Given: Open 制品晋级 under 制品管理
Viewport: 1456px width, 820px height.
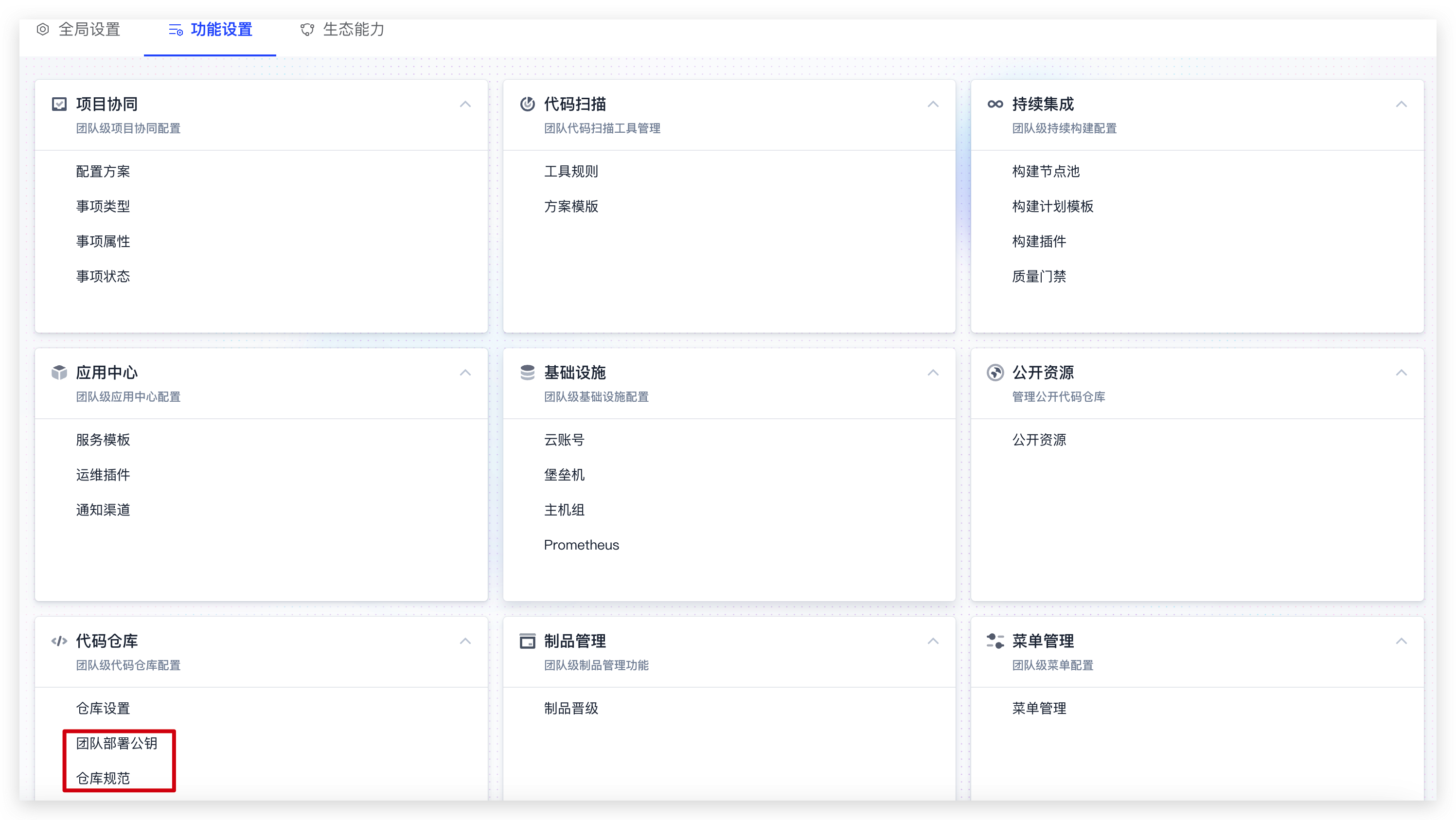Looking at the screenshot, I should [571, 708].
